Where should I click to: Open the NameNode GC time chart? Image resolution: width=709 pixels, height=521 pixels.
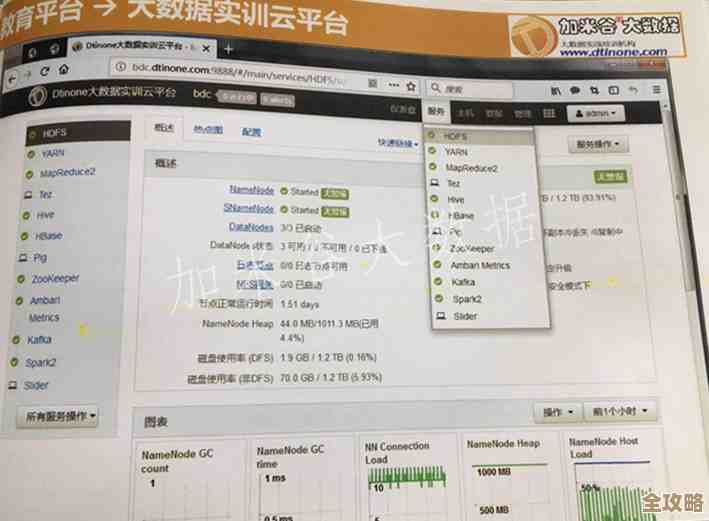(301, 478)
